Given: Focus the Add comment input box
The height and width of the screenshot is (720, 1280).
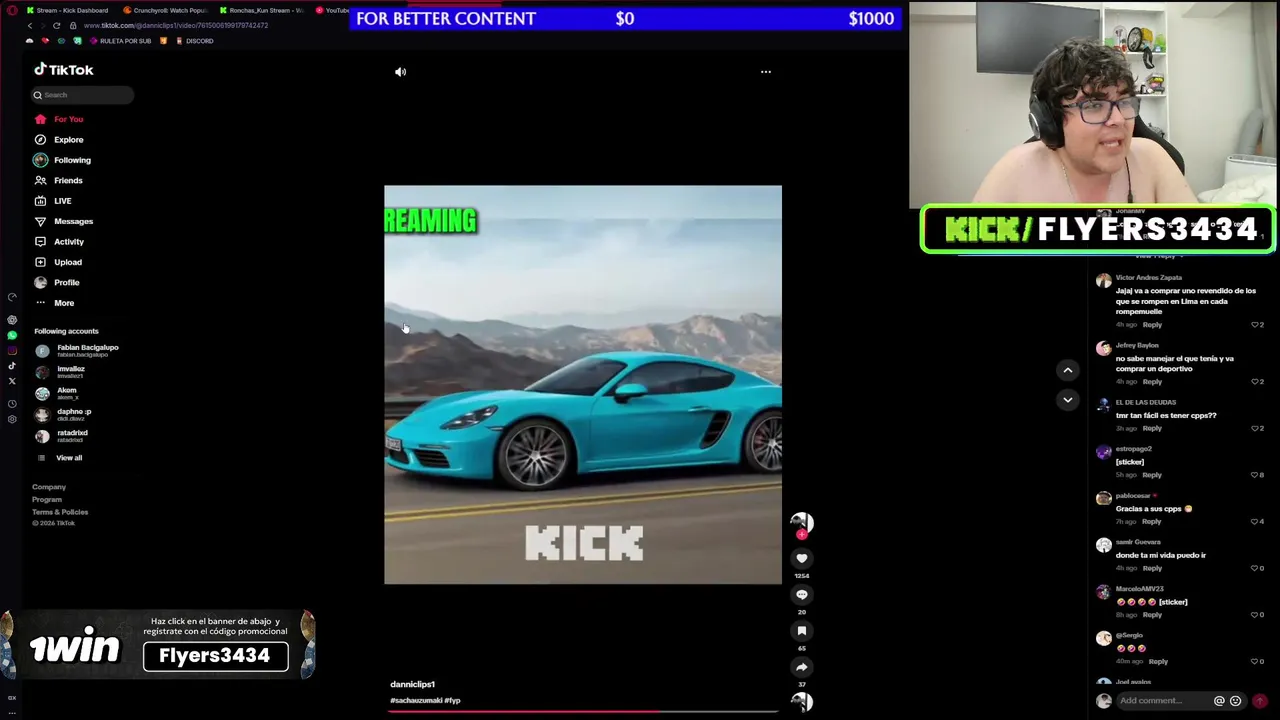Looking at the screenshot, I should [1162, 701].
